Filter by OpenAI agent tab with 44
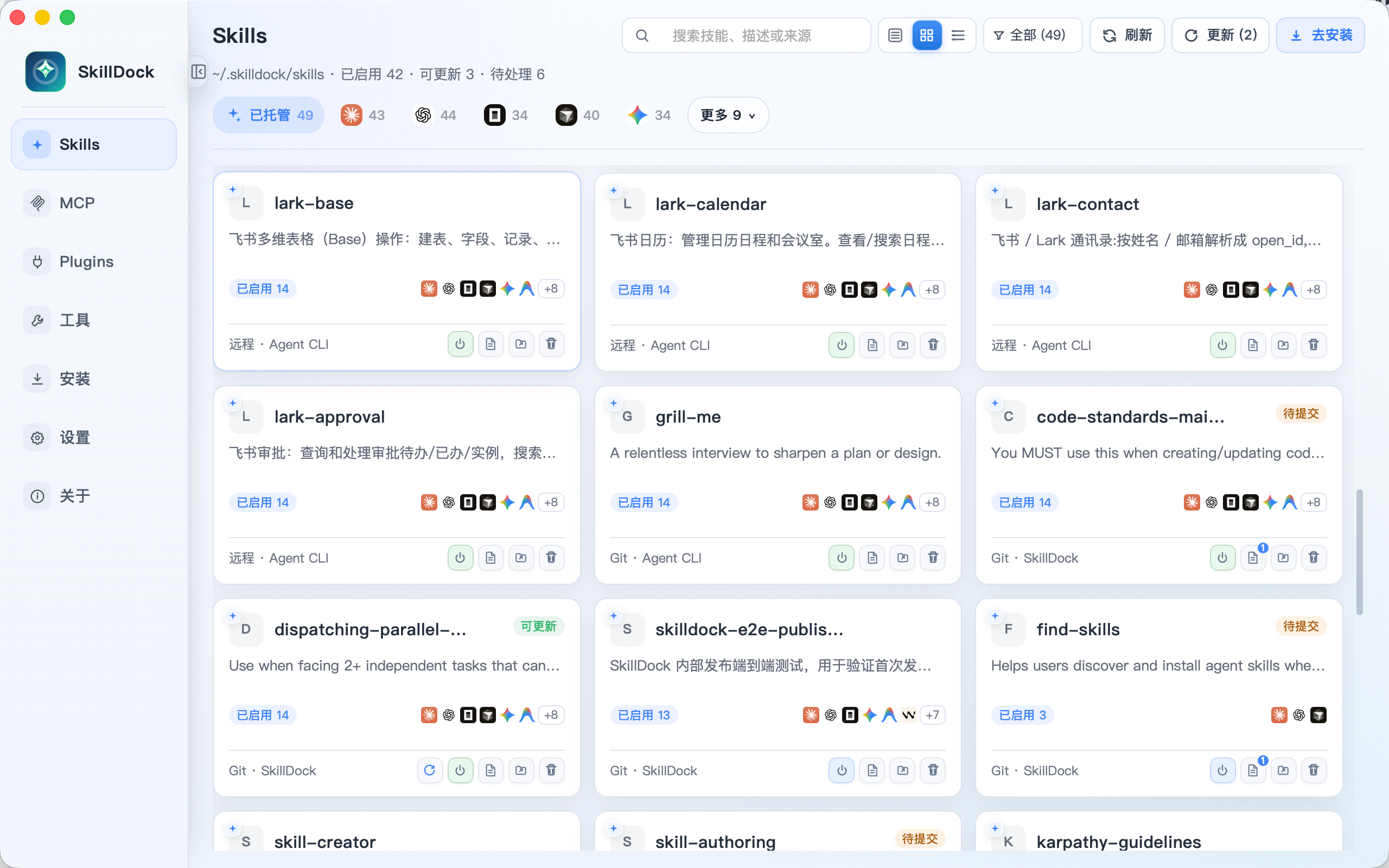 tap(435, 115)
